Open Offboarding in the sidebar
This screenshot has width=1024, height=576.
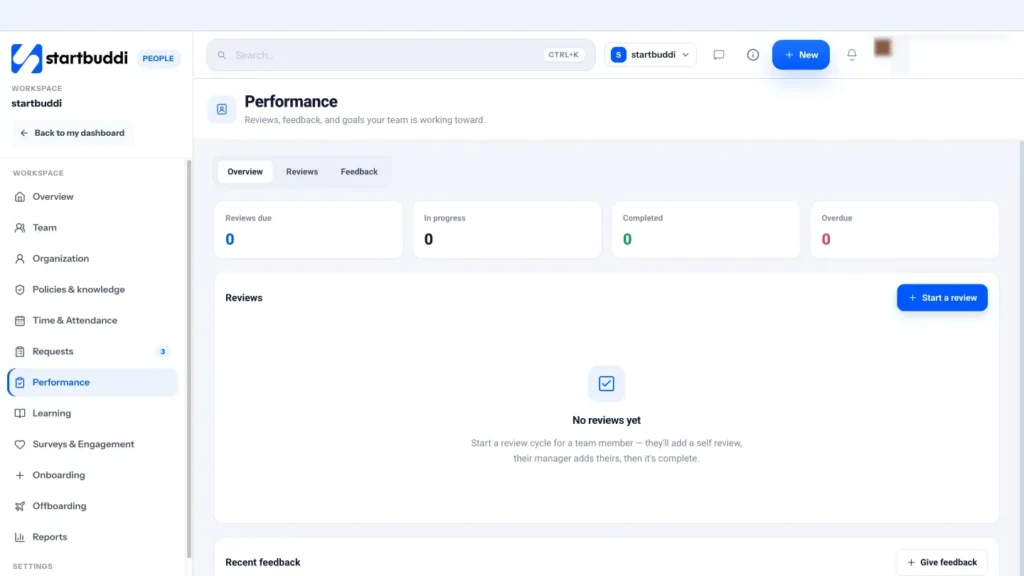click(x=92, y=506)
